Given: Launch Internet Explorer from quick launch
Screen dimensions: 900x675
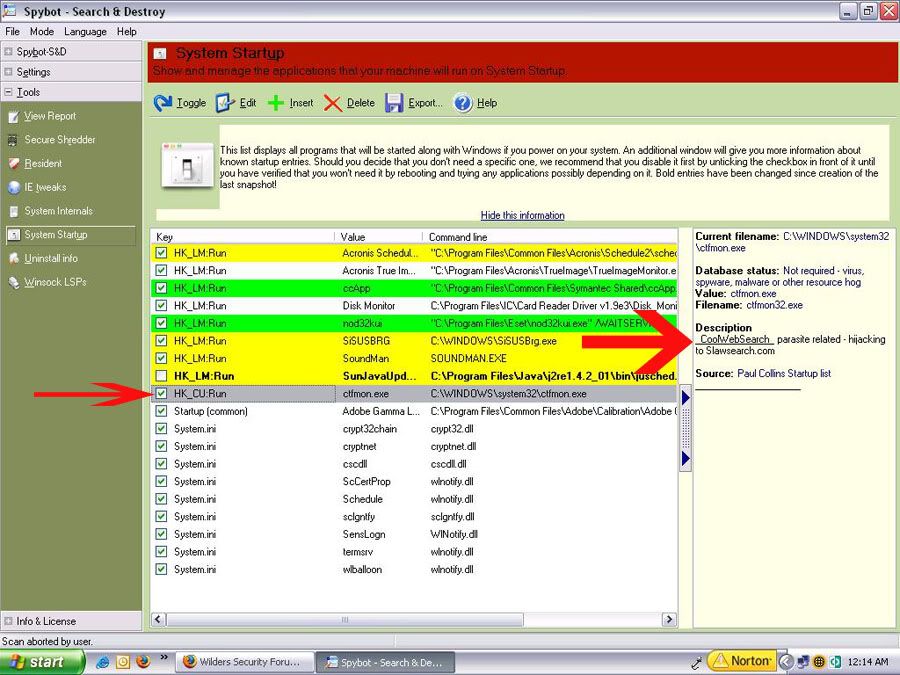Looking at the screenshot, I should pos(103,662).
